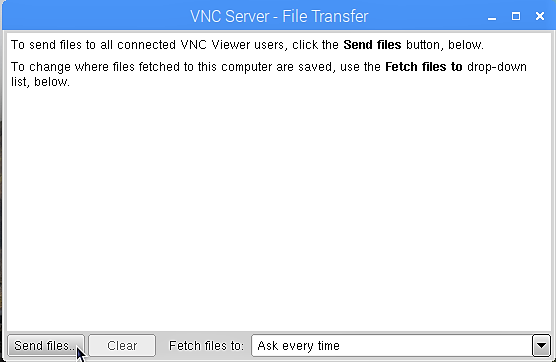This screenshot has width=556, height=362.
Task: Click the VNC Server - File Transfer title text
Action: coord(279,16)
